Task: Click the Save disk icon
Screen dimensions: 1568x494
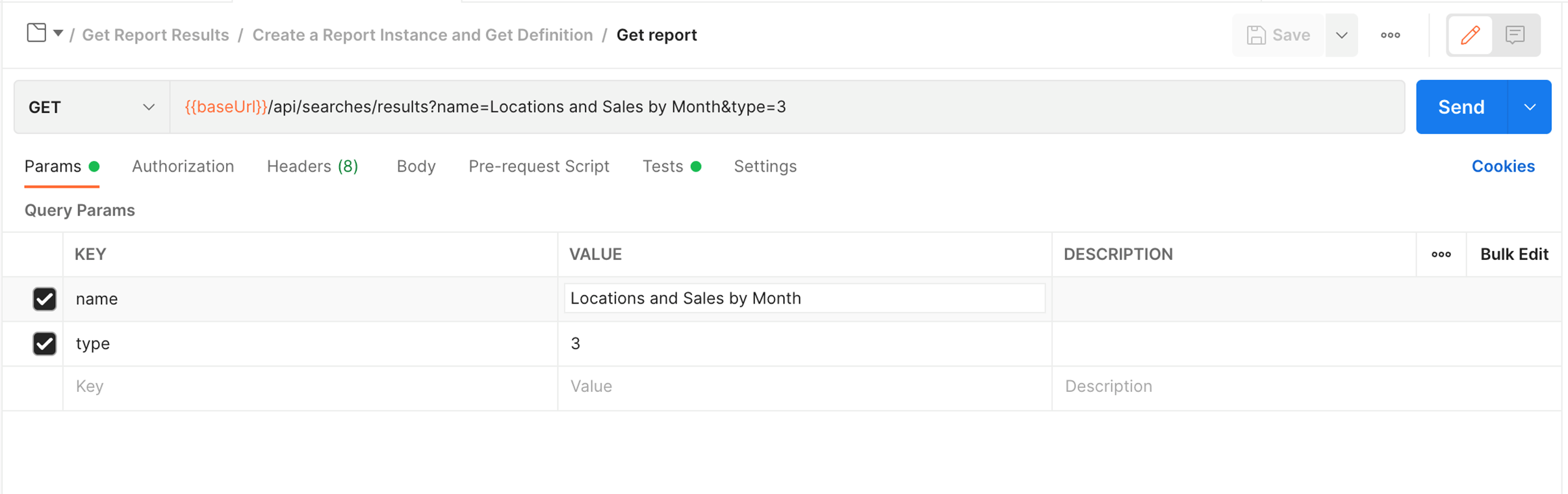Action: [x=1255, y=35]
